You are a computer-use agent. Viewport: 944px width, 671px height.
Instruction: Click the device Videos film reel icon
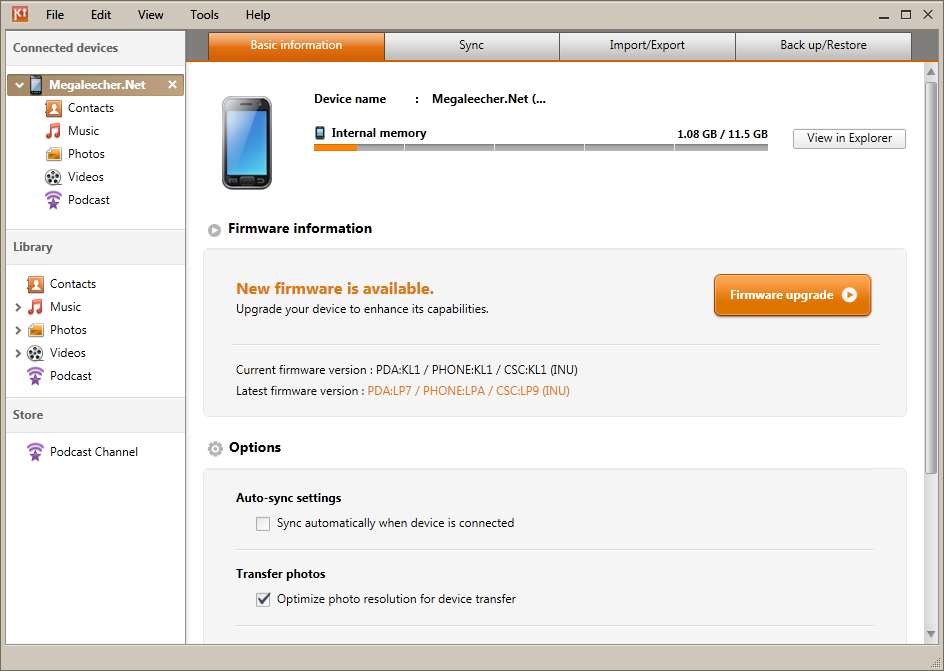[54, 177]
